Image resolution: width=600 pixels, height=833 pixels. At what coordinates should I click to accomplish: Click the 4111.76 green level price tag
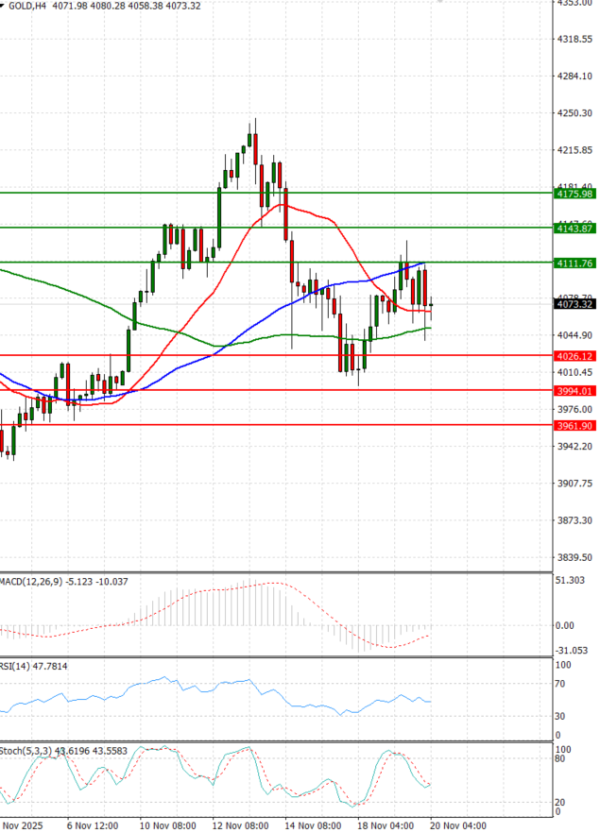[575, 263]
